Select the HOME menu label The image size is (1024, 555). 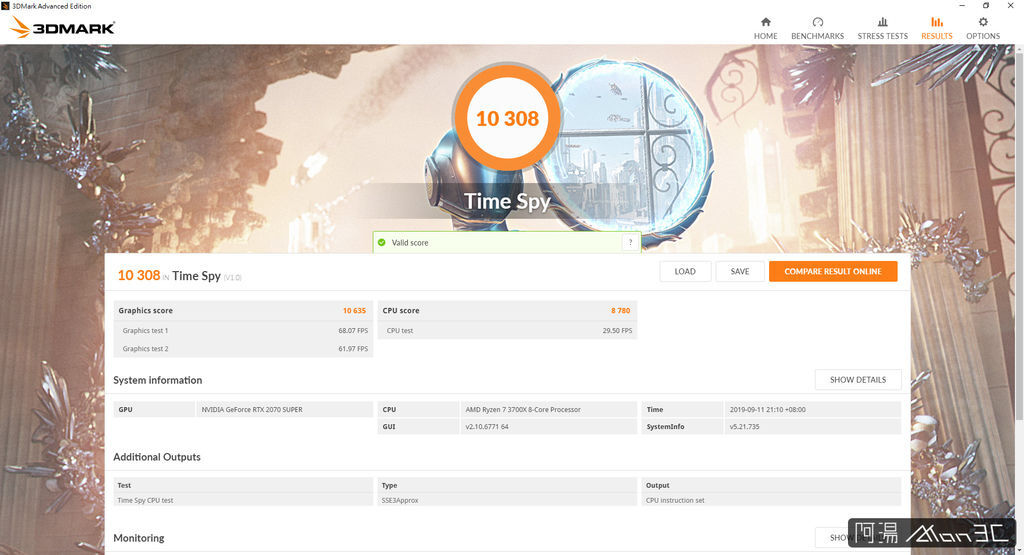pos(765,36)
